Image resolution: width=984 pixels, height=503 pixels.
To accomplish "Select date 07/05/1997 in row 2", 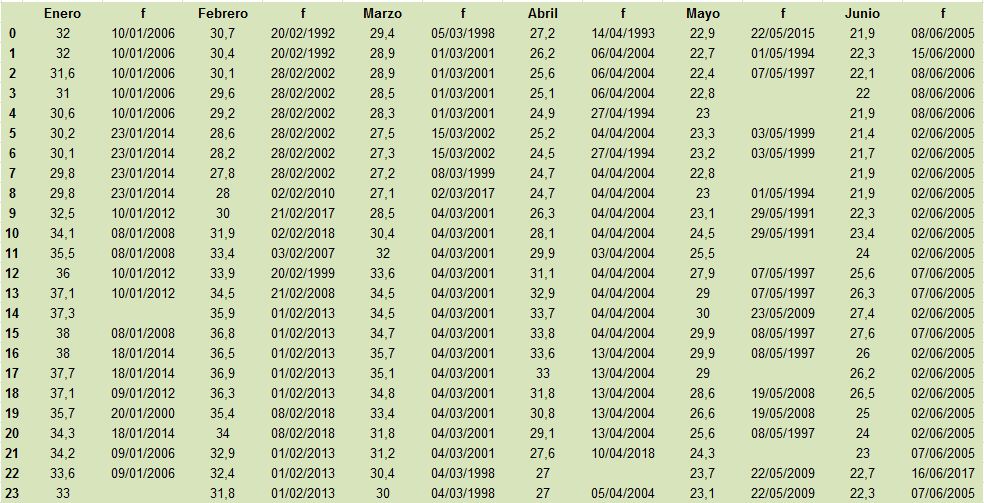I will pyautogui.click(x=783, y=73).
